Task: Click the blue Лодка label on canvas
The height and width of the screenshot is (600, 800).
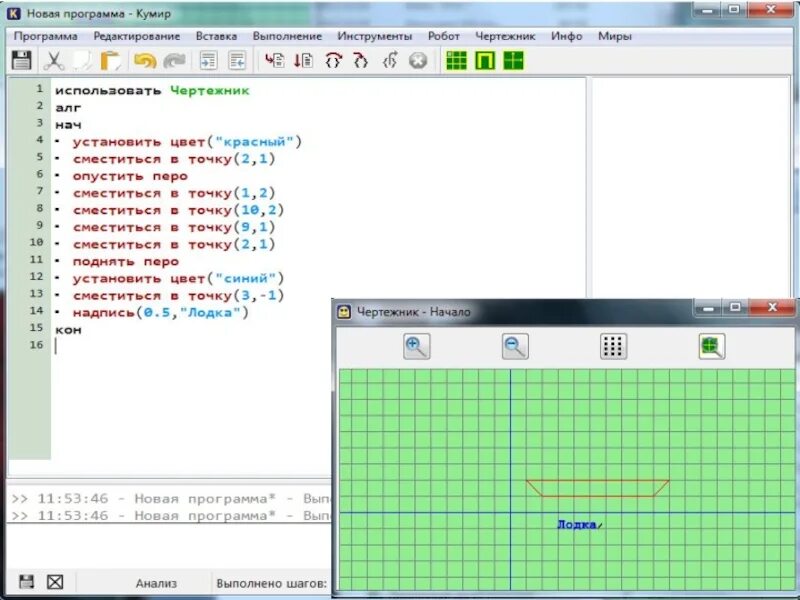Action: pyautogui.click(x=577, y=524)
